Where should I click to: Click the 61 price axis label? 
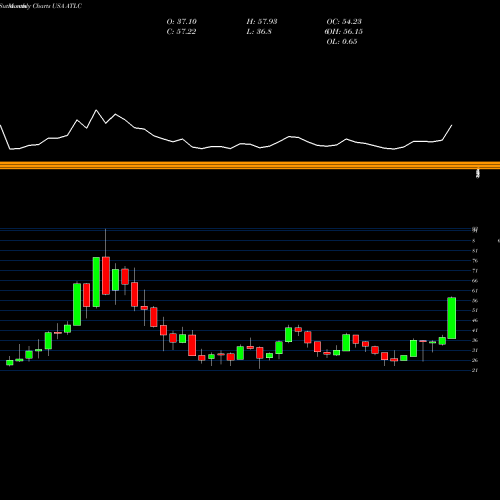point(475,291)
